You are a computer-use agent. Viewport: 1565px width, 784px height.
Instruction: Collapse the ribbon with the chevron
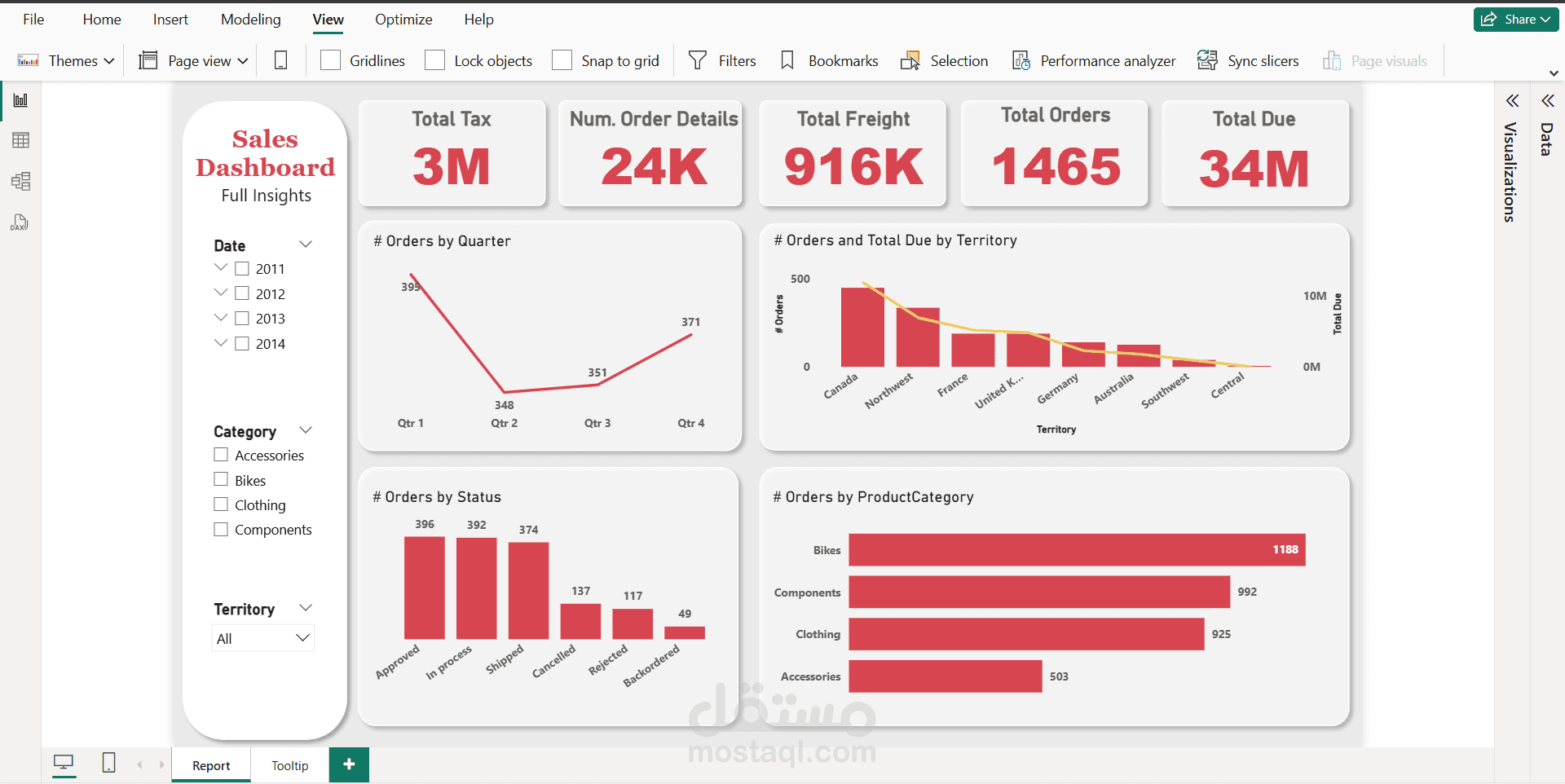[x=1554, y=73]
